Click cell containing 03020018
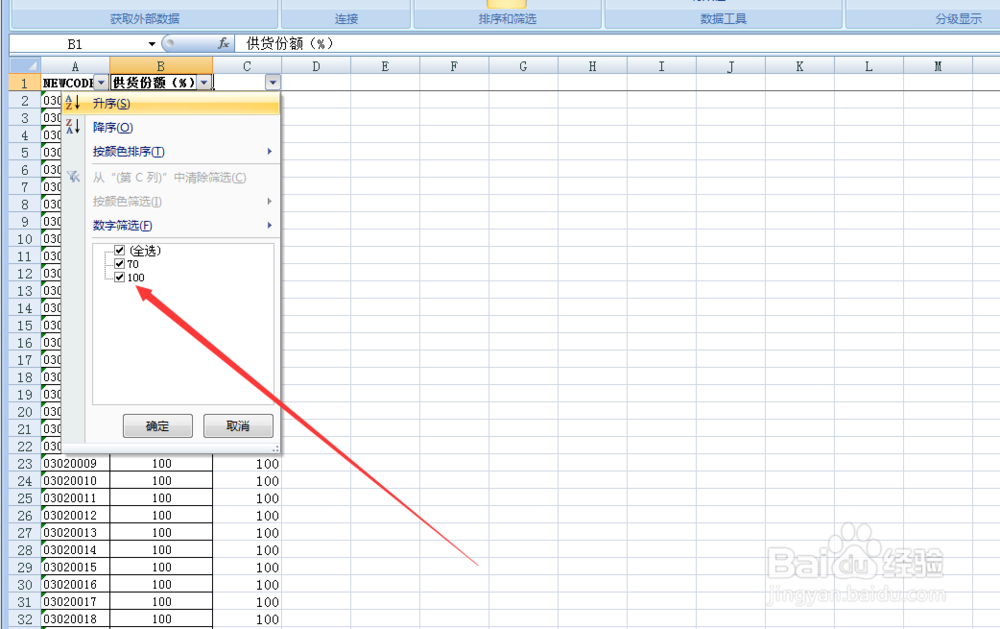This screenshot has height=629, width=1000. [75, 619]
